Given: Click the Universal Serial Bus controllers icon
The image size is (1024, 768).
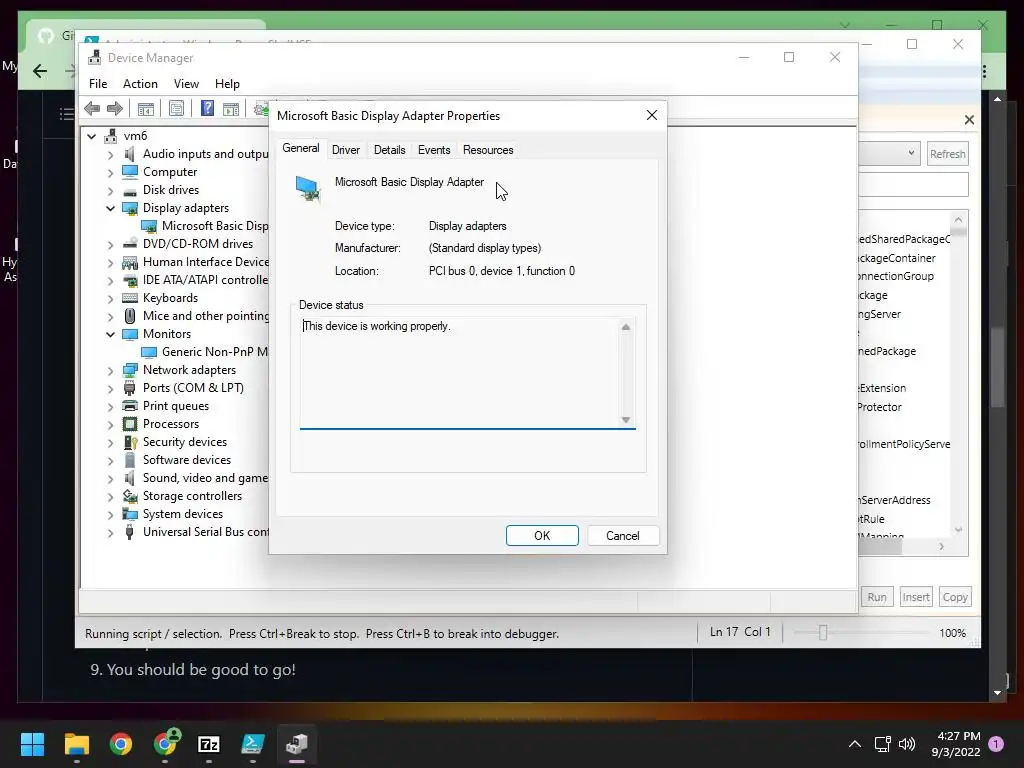Looking at the screenshot, I should click(x=130, y=532).
